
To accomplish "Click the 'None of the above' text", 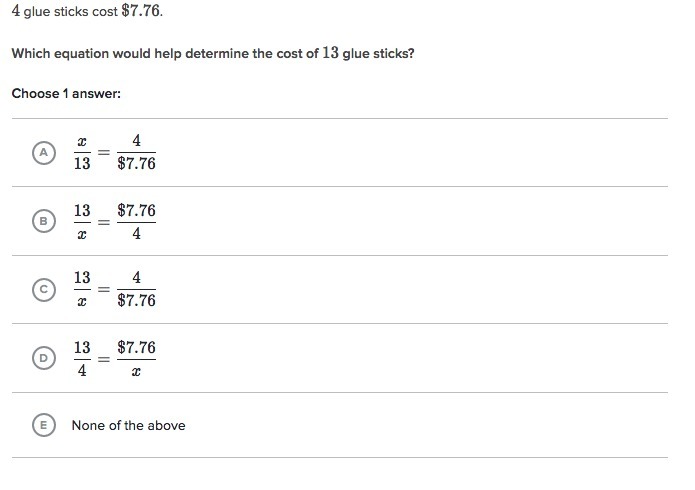I will (x=128, y=425).
